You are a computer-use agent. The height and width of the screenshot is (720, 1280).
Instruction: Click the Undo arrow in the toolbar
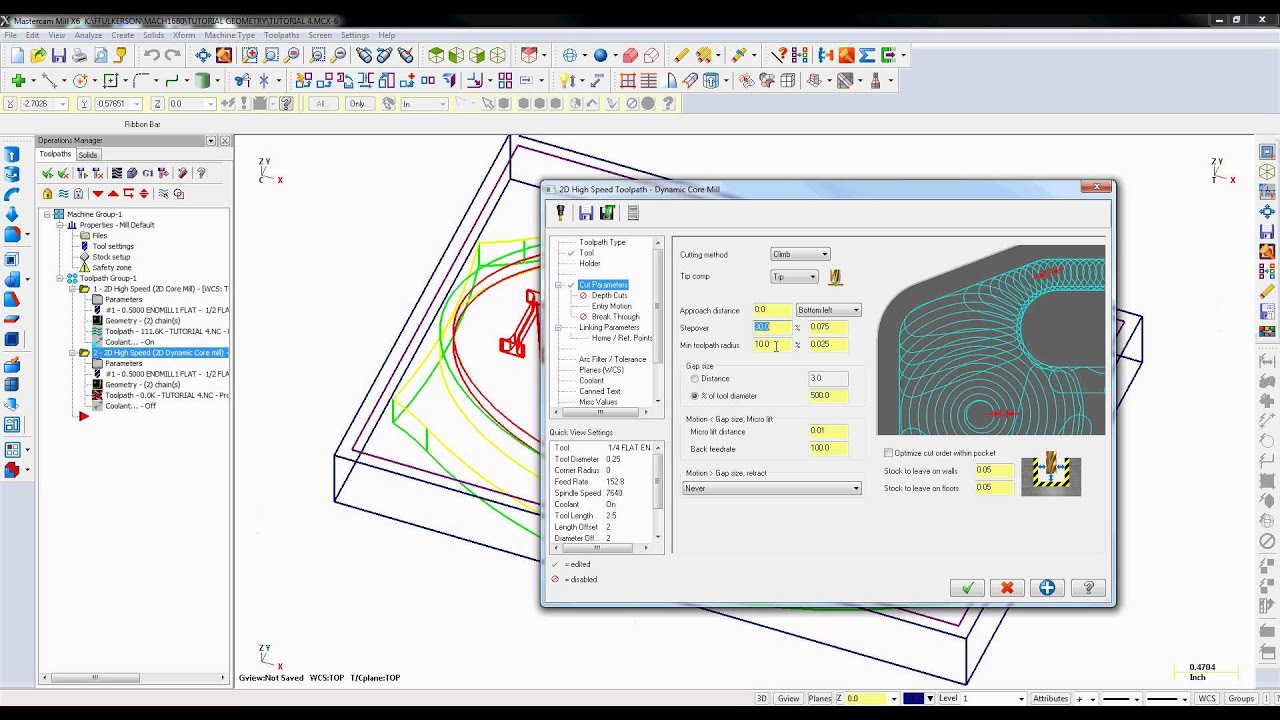pyautogui.click(x=151, y=56)
